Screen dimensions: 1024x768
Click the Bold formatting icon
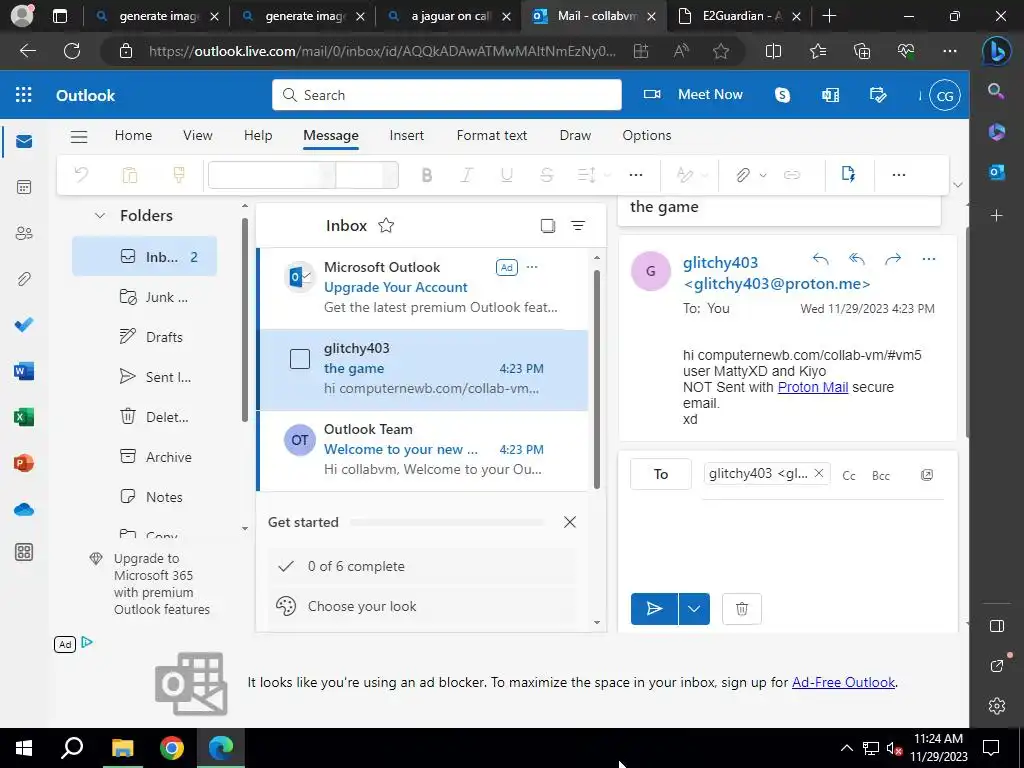[x=427, y=175]
